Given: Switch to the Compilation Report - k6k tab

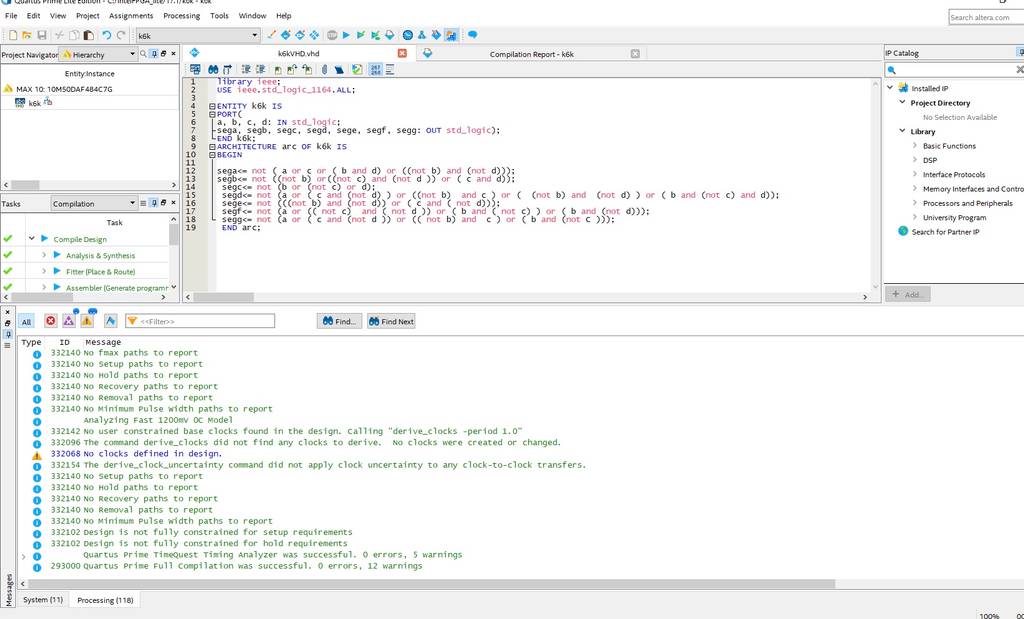Looking at the screenshot, I should 531,54.
